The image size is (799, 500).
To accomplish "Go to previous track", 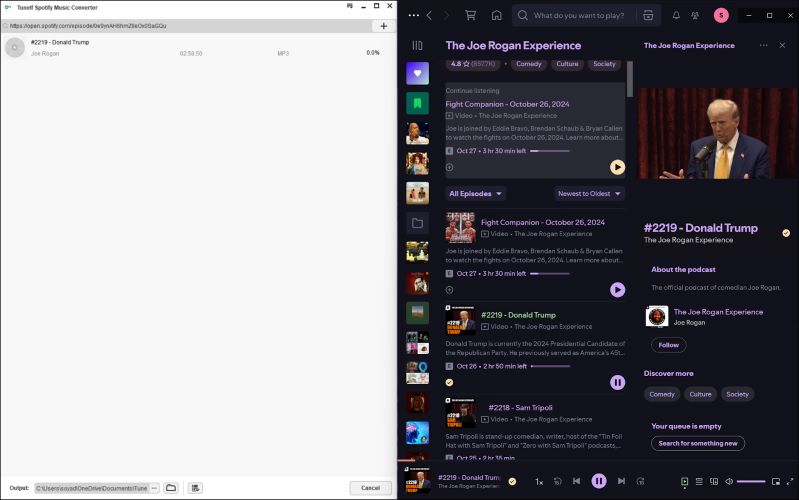I will [576, 481].
